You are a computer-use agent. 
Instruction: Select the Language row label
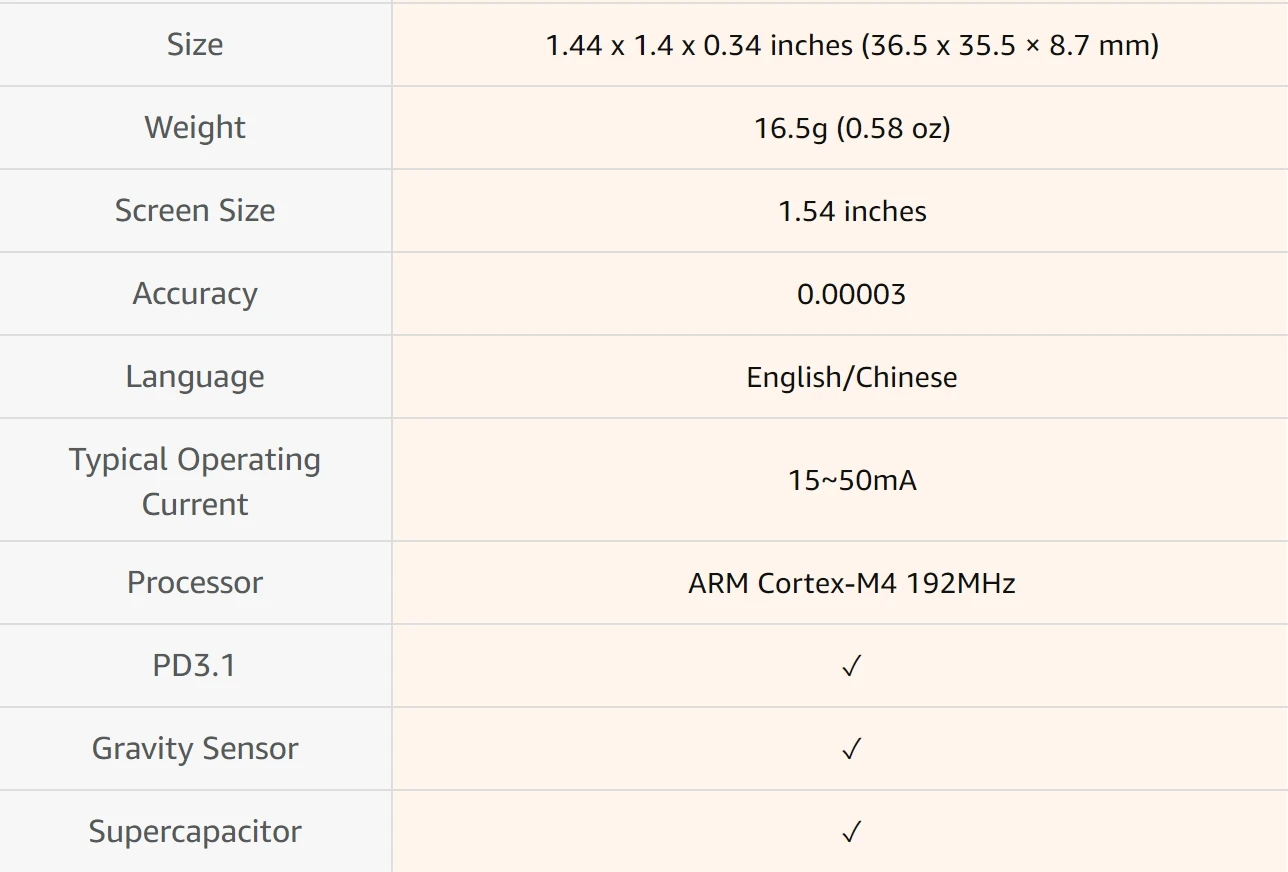click(x=195, y=377)
